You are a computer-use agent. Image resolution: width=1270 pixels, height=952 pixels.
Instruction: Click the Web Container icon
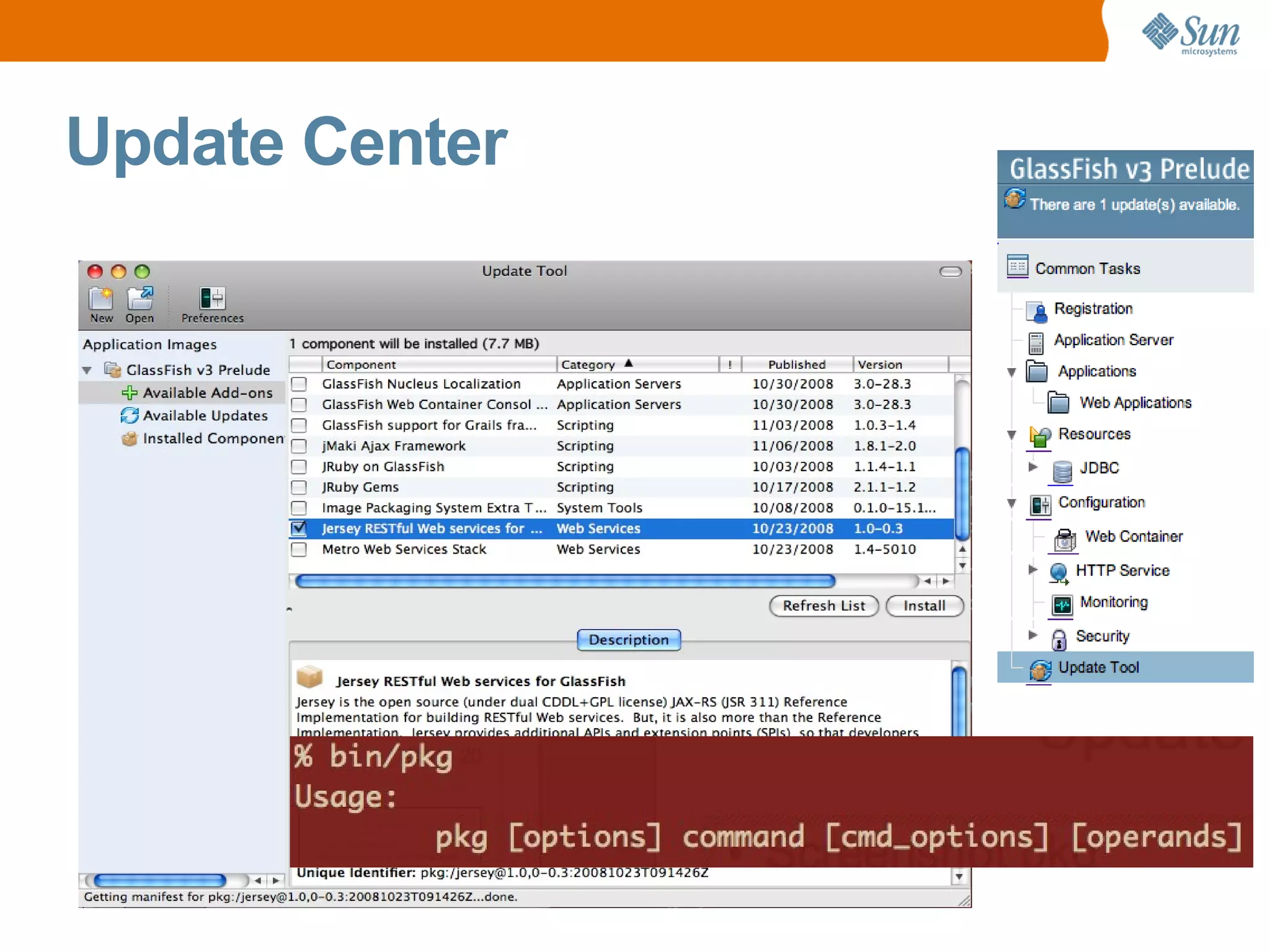(1065, 539)
